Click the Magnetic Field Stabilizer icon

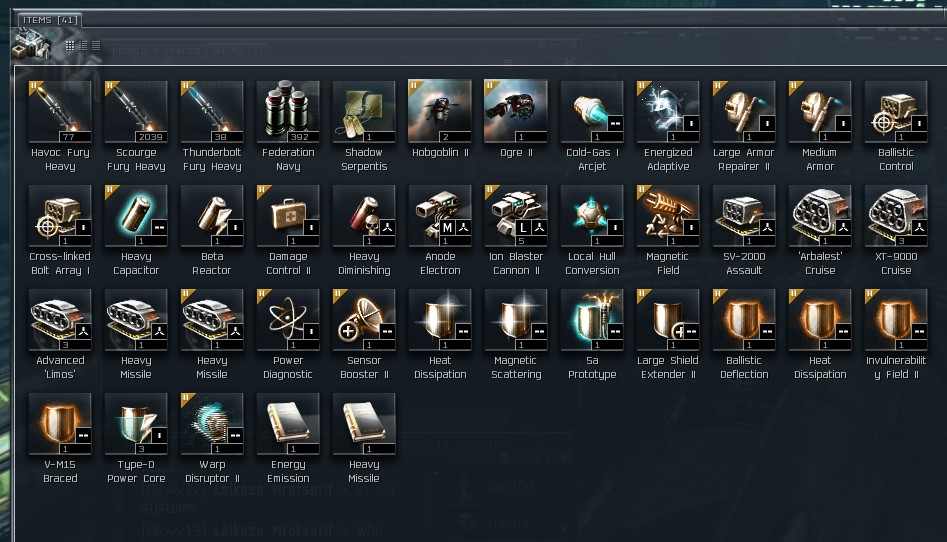[x=668, y=216]
